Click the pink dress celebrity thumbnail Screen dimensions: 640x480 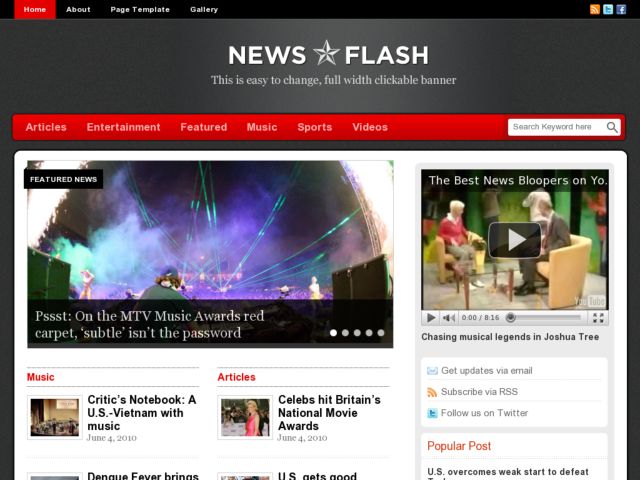245,417
